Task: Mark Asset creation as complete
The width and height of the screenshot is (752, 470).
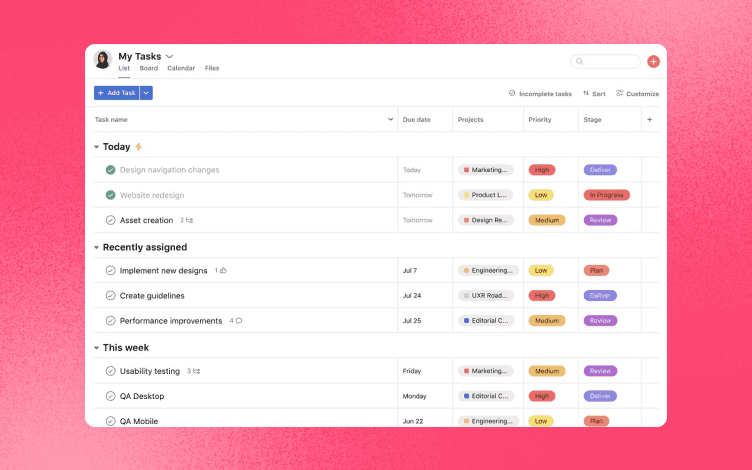Action: pos(110,220)
